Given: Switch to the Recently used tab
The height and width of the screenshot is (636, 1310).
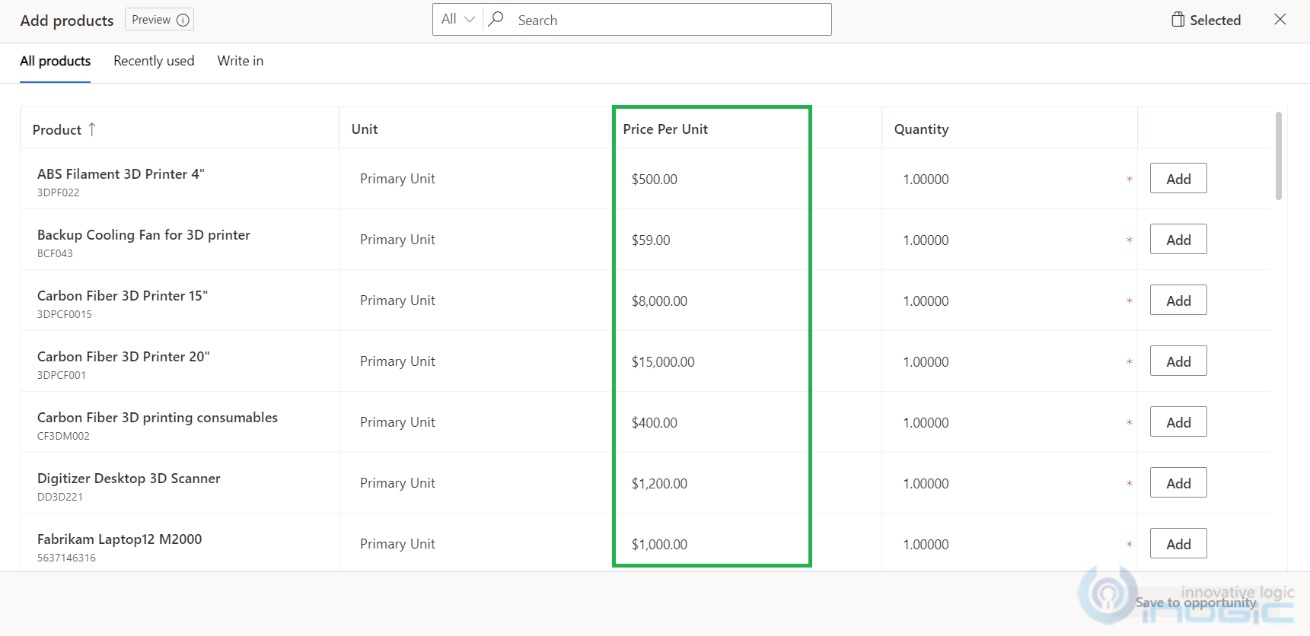Looking at the screenshot, I should [153, 61].
